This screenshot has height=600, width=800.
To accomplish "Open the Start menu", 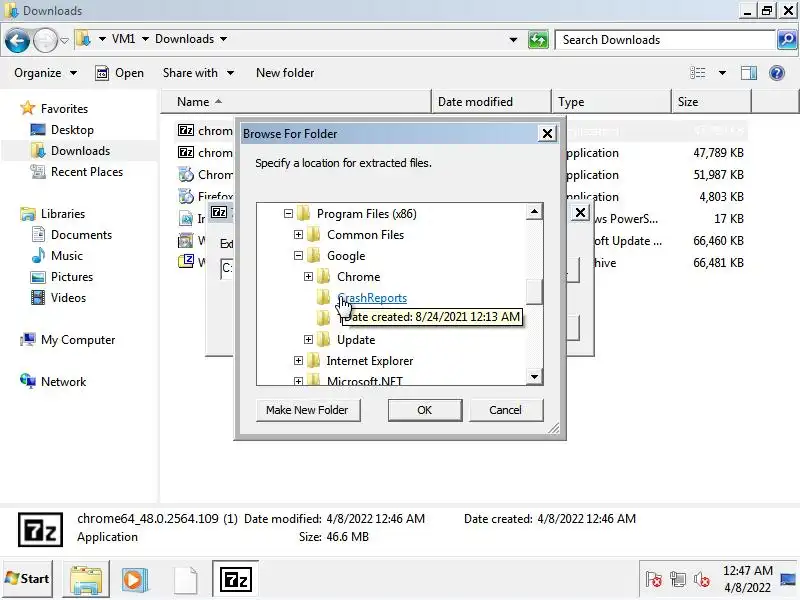I will [28, 579].
